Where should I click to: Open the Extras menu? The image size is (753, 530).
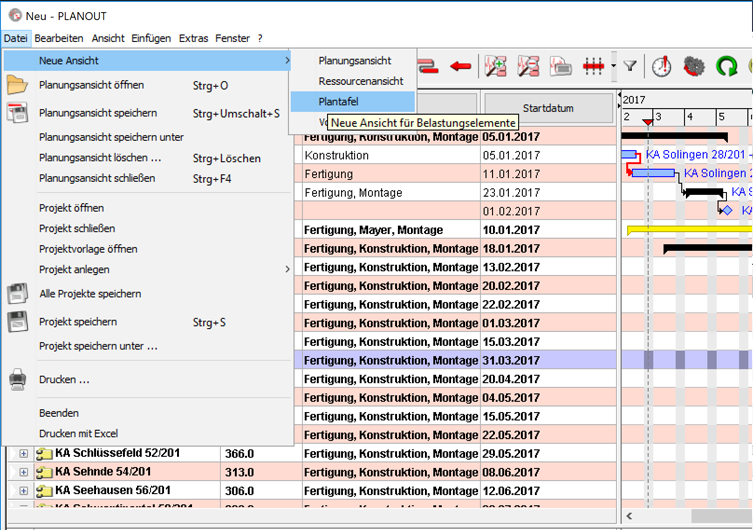point(194,38)
